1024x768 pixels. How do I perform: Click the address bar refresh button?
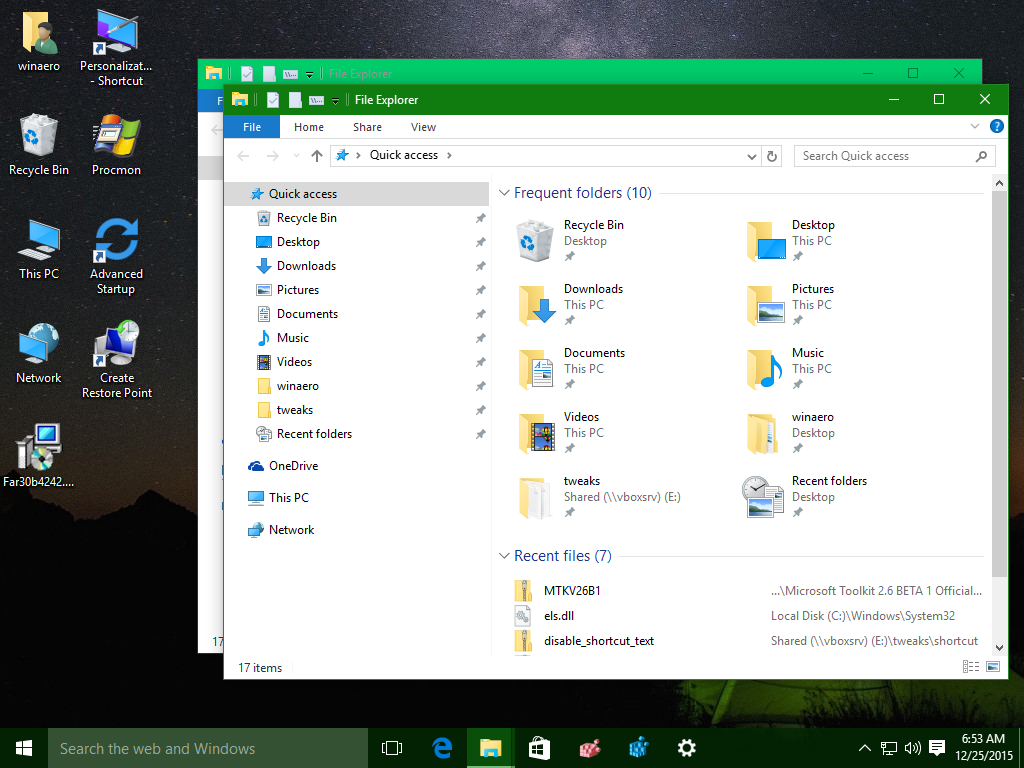click(x=770, y=155)
